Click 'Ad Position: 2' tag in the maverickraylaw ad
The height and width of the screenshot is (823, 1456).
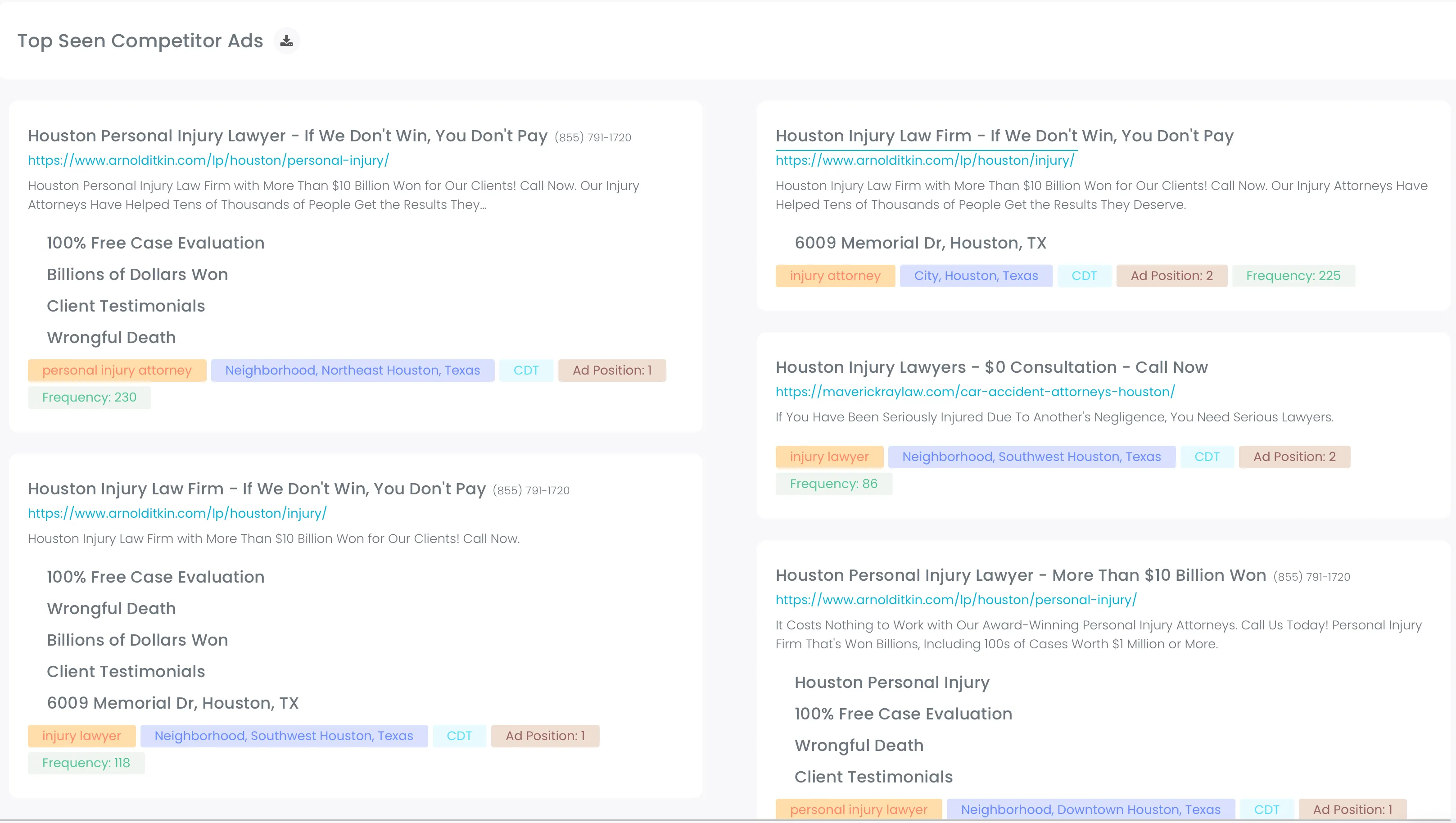[x=1294, y=457]
